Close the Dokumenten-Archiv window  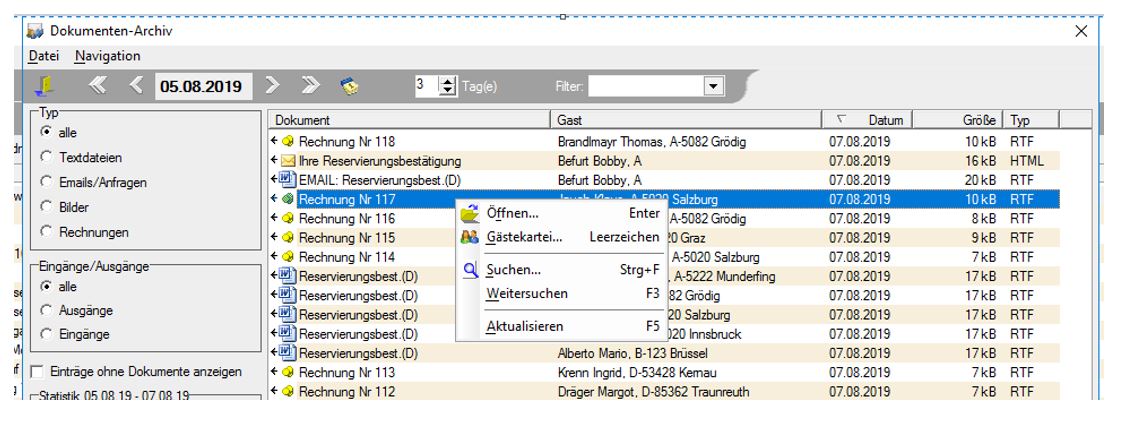[x=1081, y=31]
